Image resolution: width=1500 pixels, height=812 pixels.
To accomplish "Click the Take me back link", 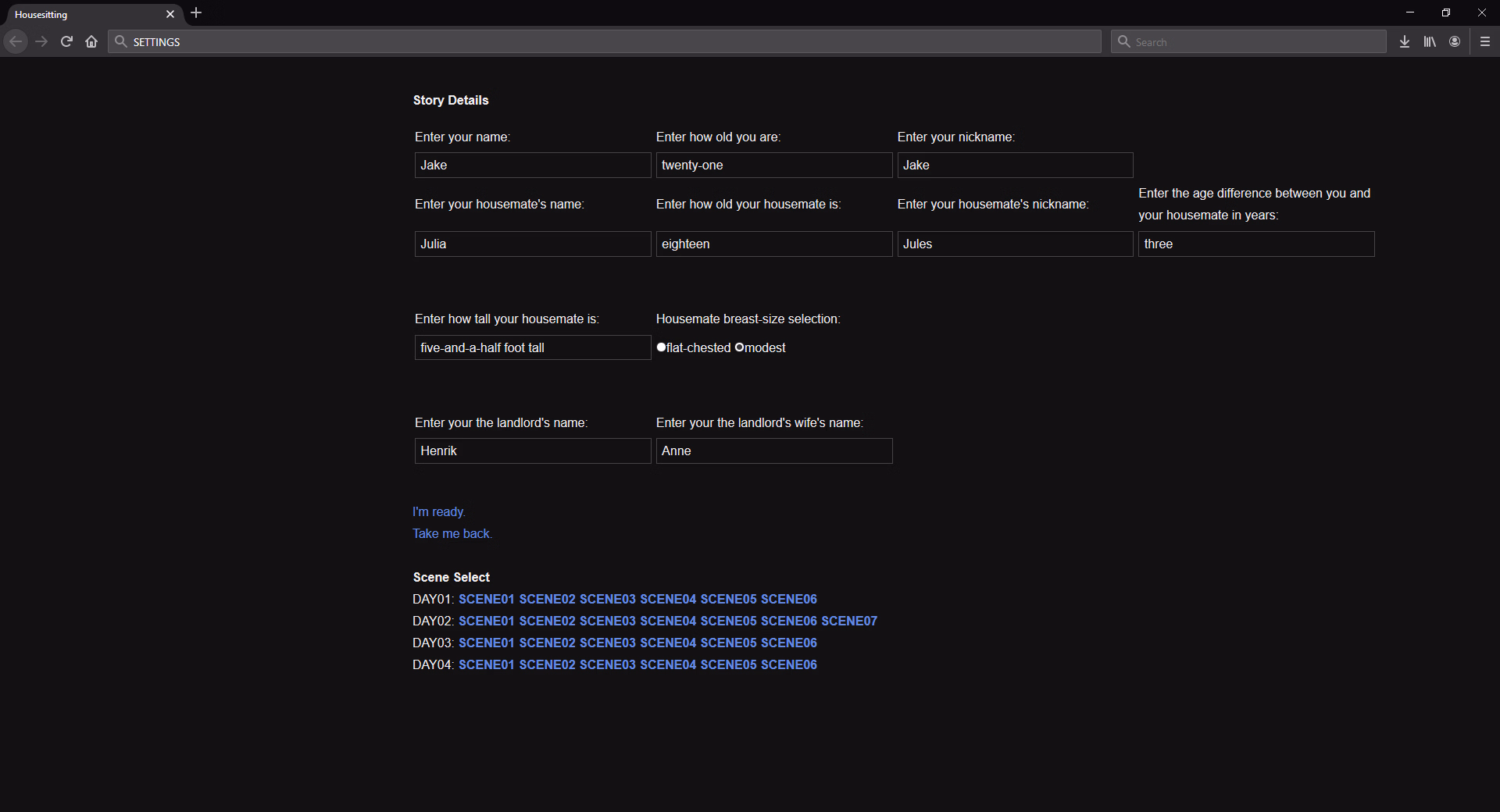I will [452, 533].
